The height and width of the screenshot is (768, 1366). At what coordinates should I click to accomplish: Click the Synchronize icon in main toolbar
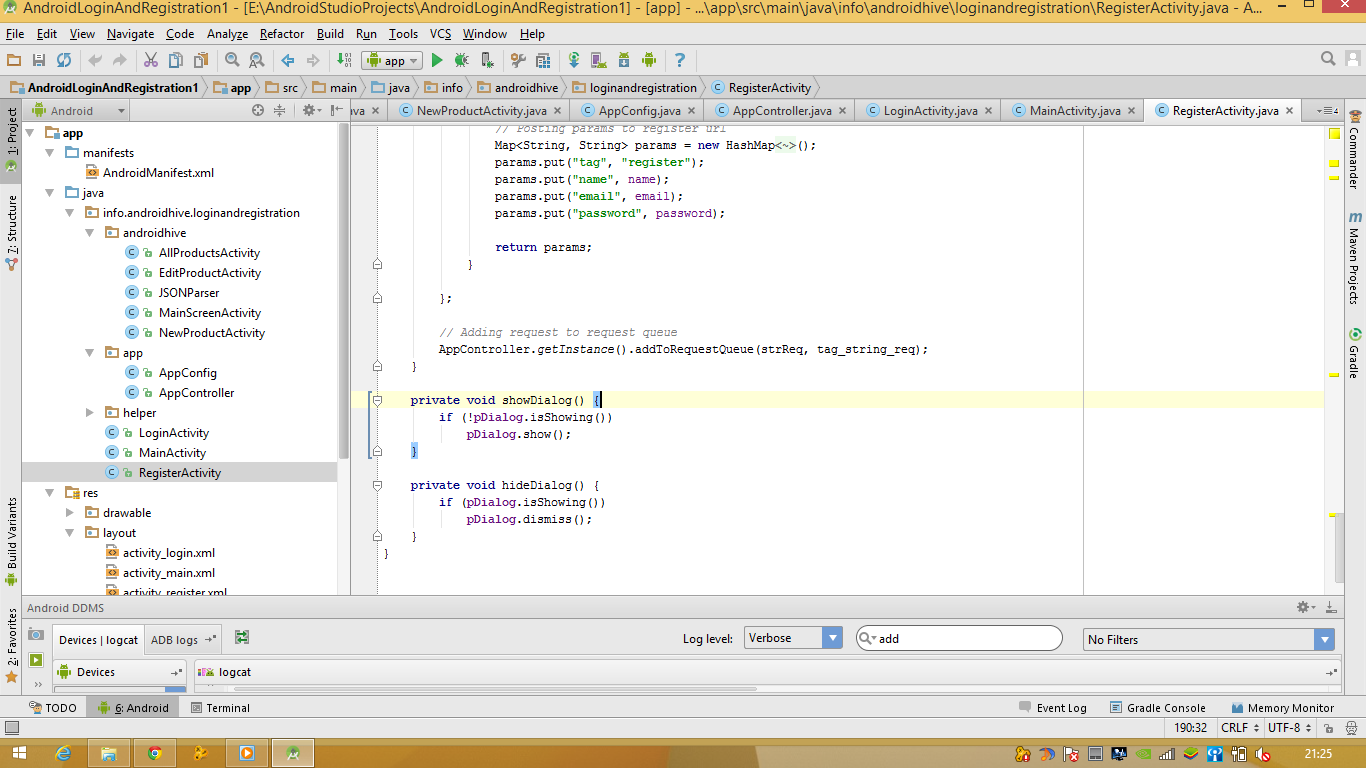point(64,61)
